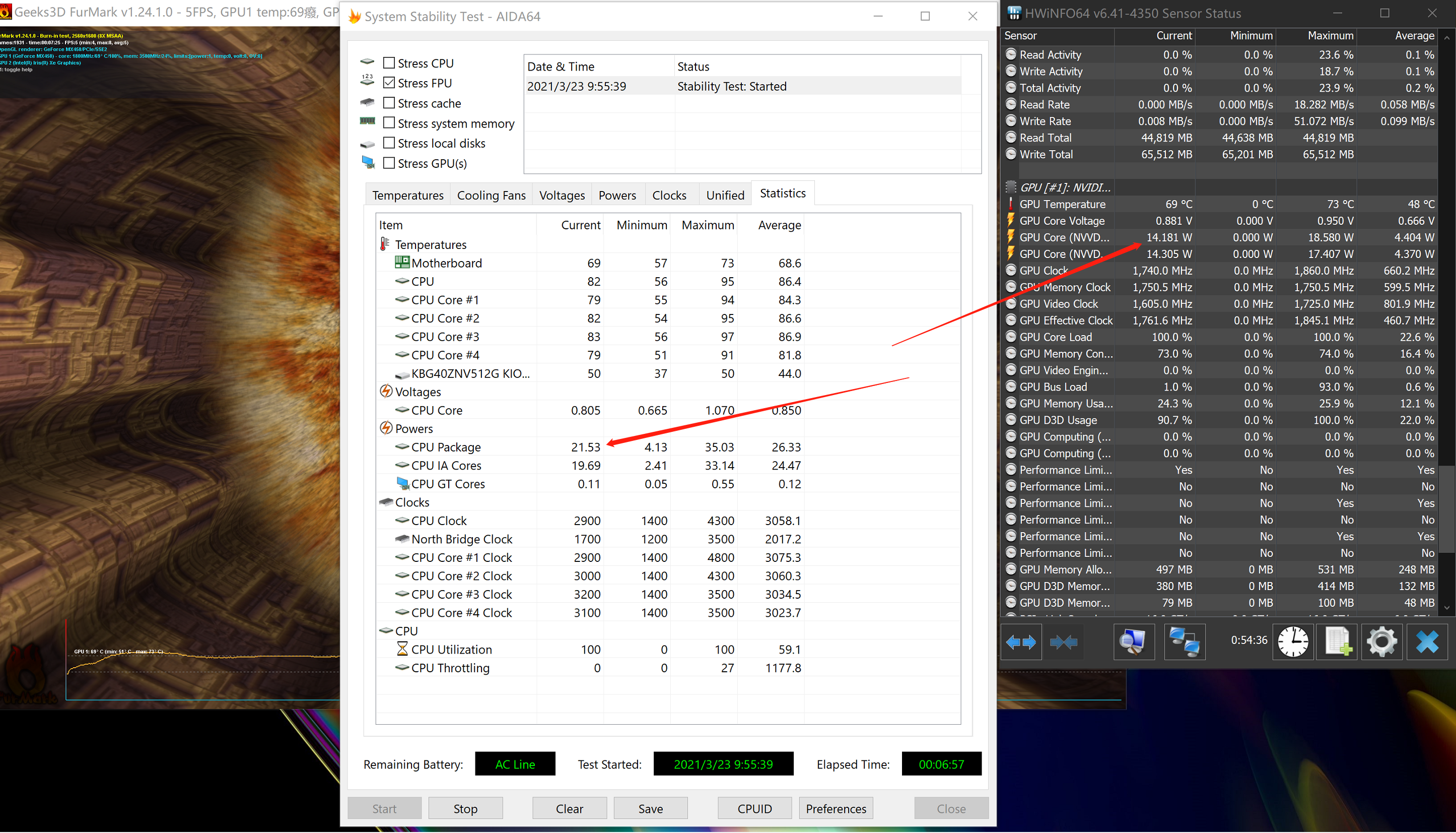The image size is (1456, 833).
Task: Open HWiNFO sensor settings gear
Action: [x=1381, y=642]
